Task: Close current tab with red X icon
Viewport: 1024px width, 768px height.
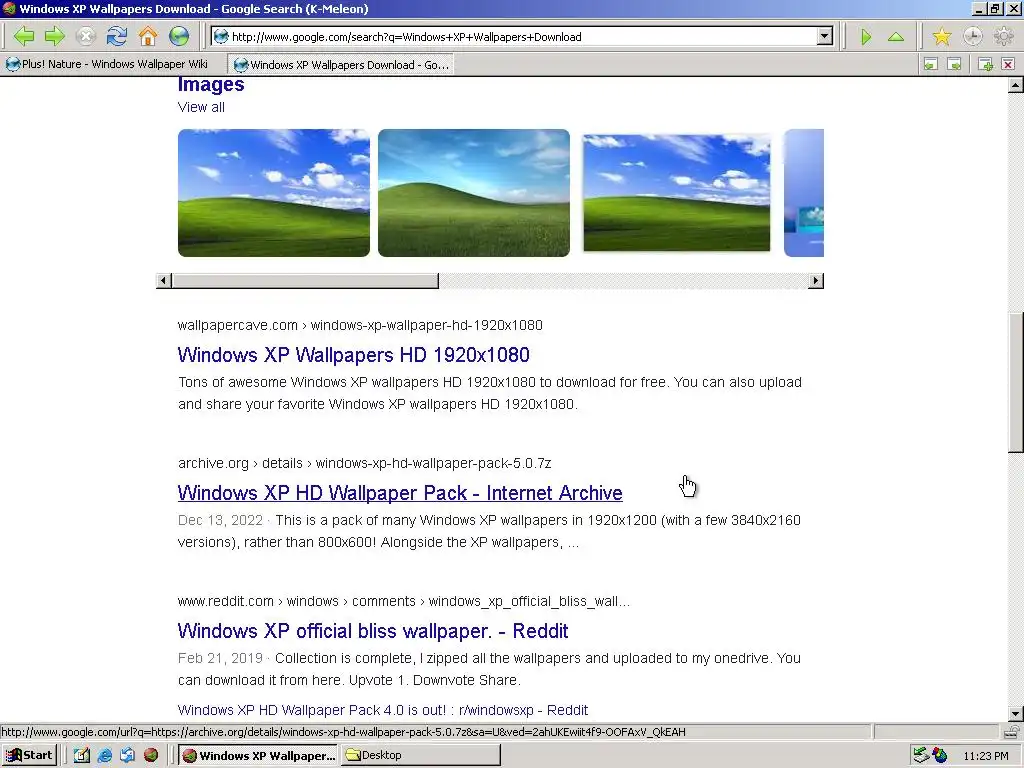Action: click(1008, 64)
